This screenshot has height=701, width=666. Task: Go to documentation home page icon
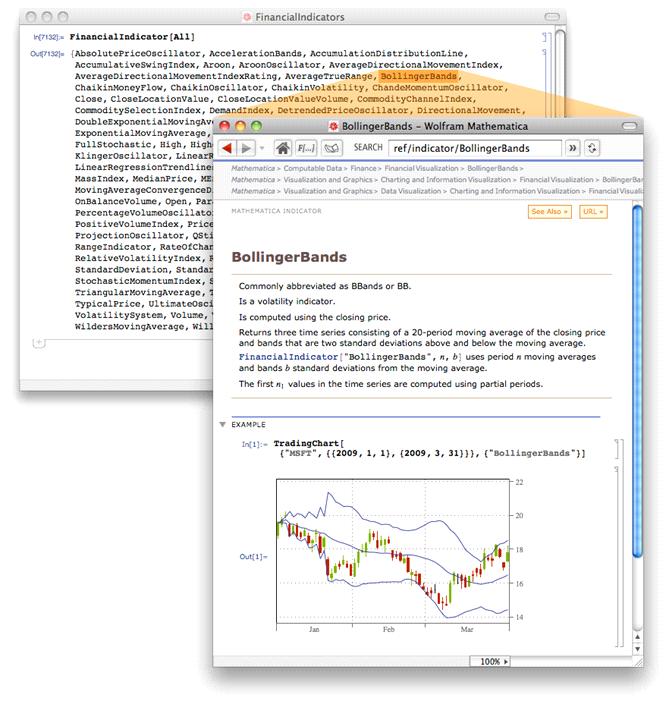(283, 148)
